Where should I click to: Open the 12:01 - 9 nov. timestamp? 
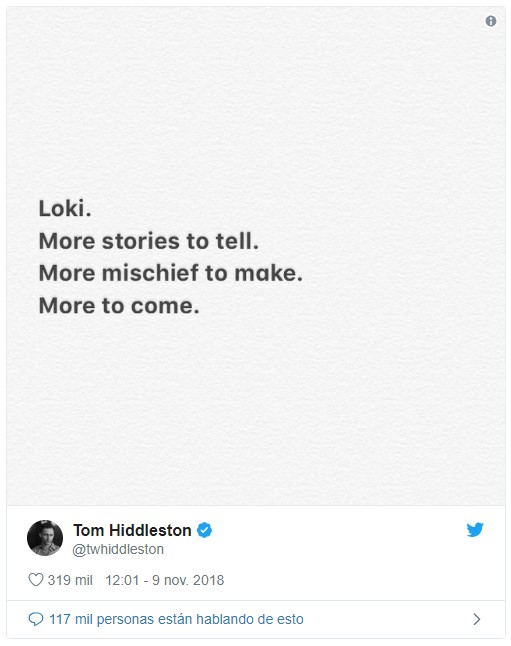pos(165,580)
